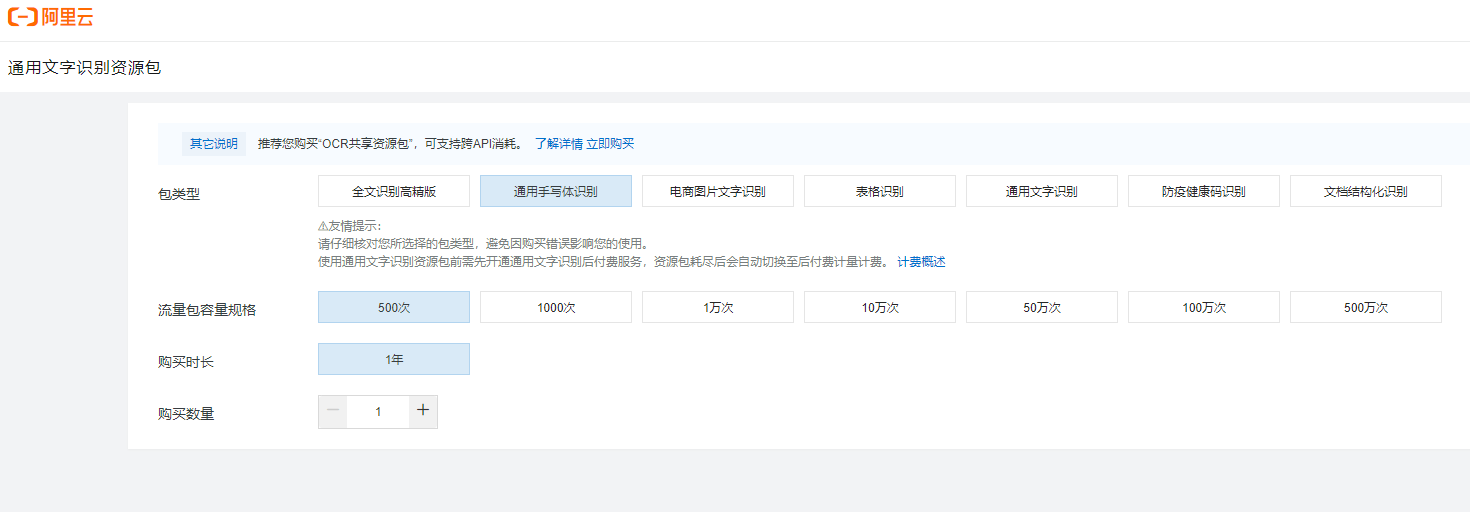Image resolution: width=1470 pixels, height=512 pixels.
Task: Click the 友情提示 warning text
Action: [349, 226]
